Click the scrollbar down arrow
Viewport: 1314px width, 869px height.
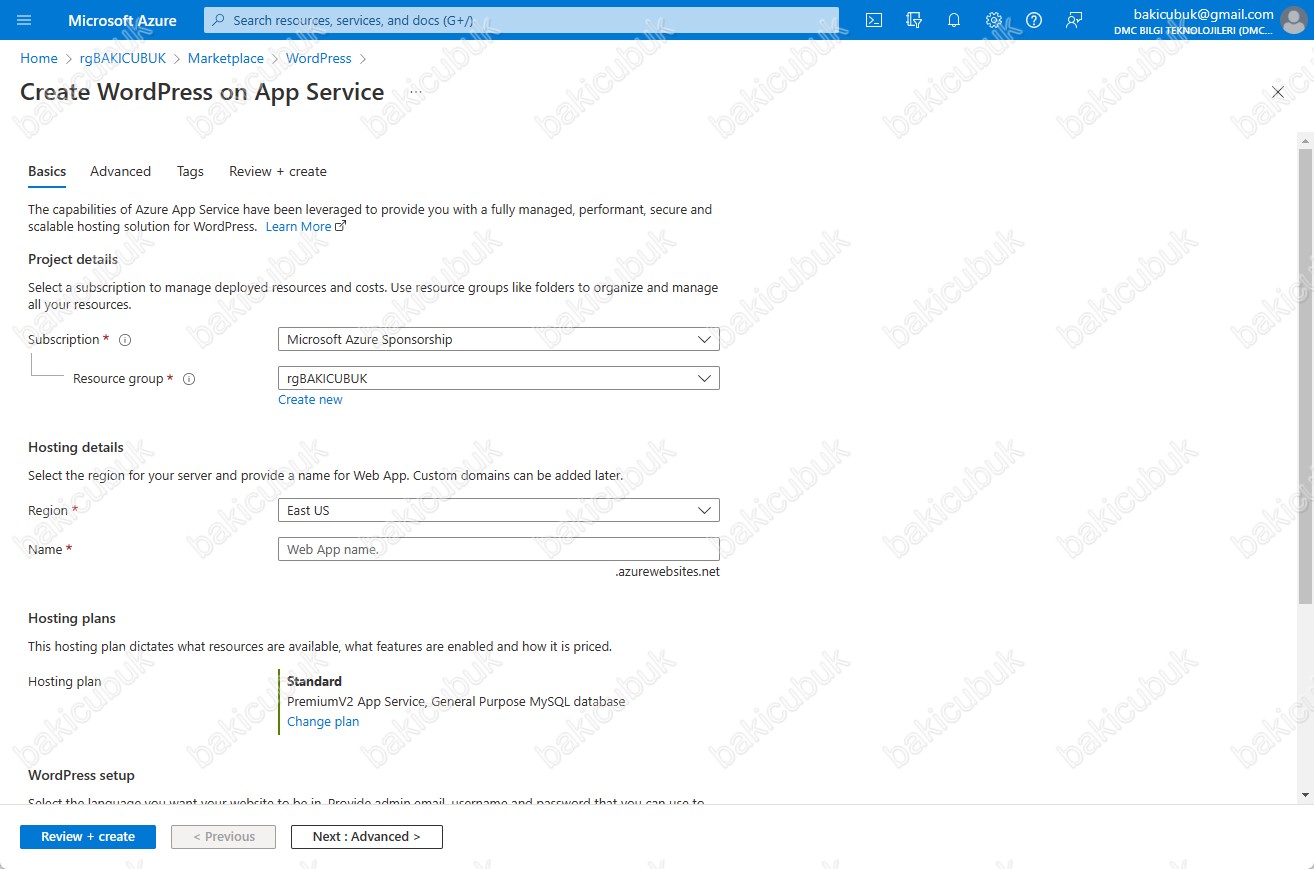(1305, 796)
